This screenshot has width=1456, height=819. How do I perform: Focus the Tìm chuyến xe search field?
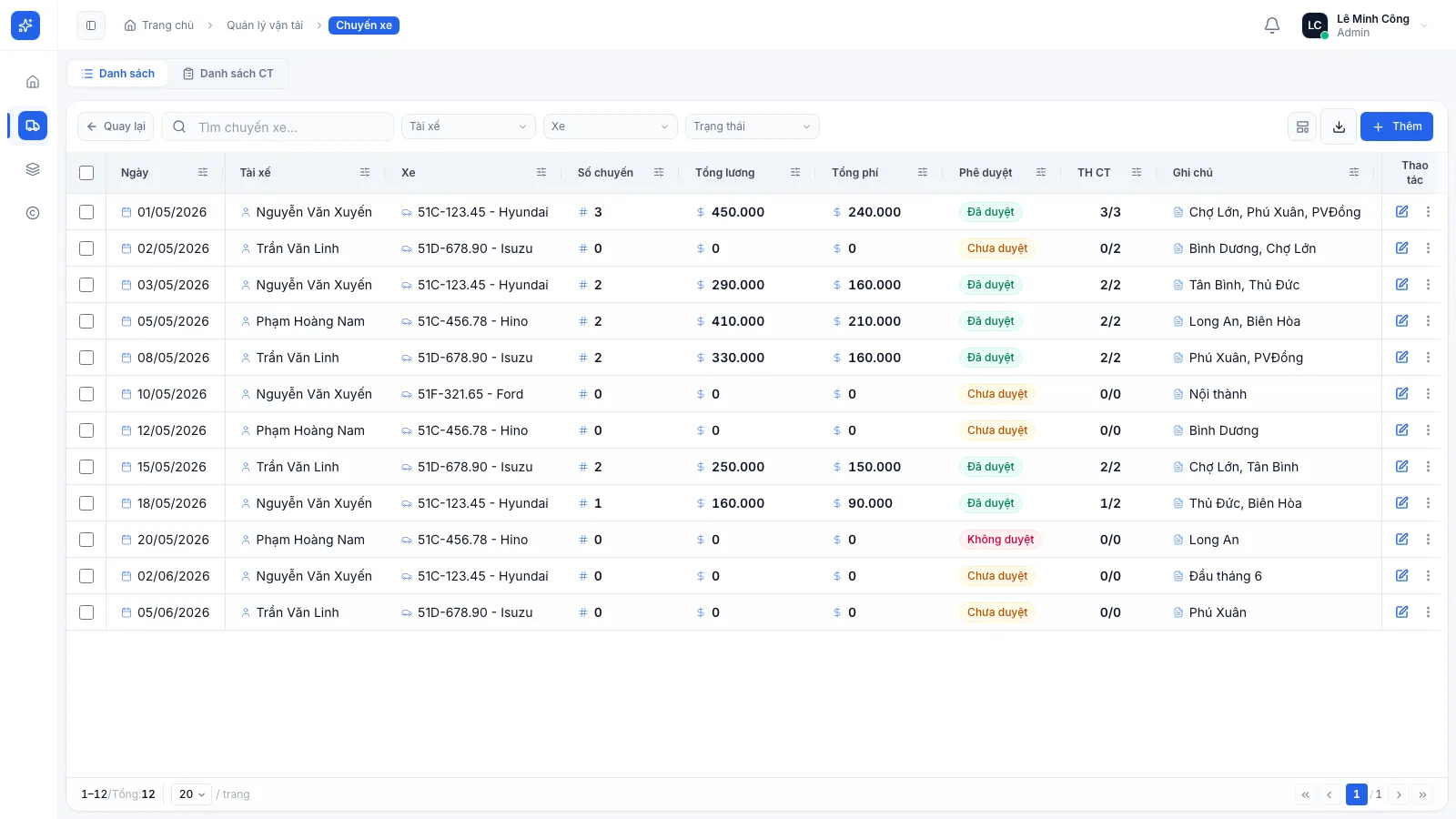(x=278, y=126)
